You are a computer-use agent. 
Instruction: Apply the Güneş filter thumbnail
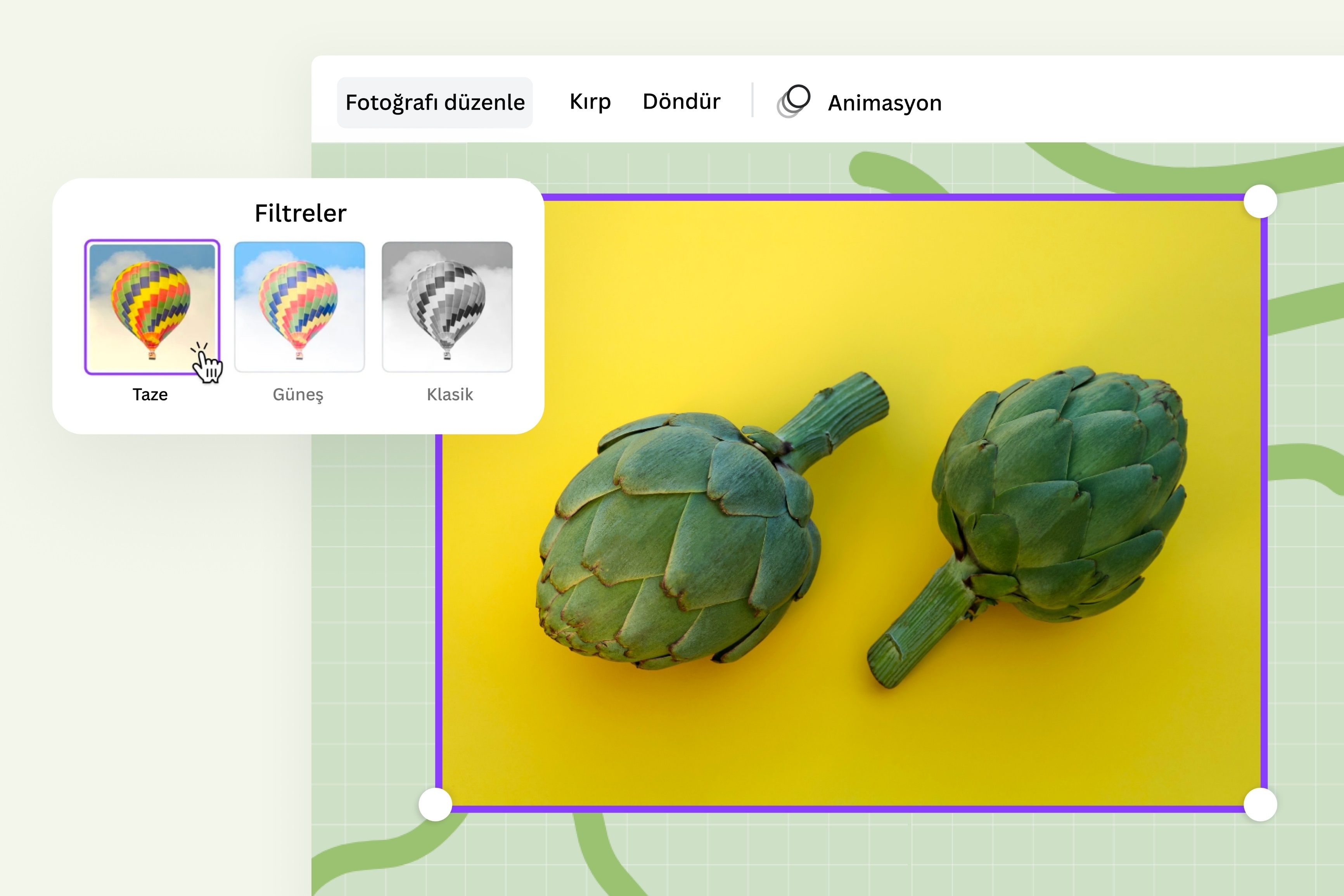(x=299, y=307)
